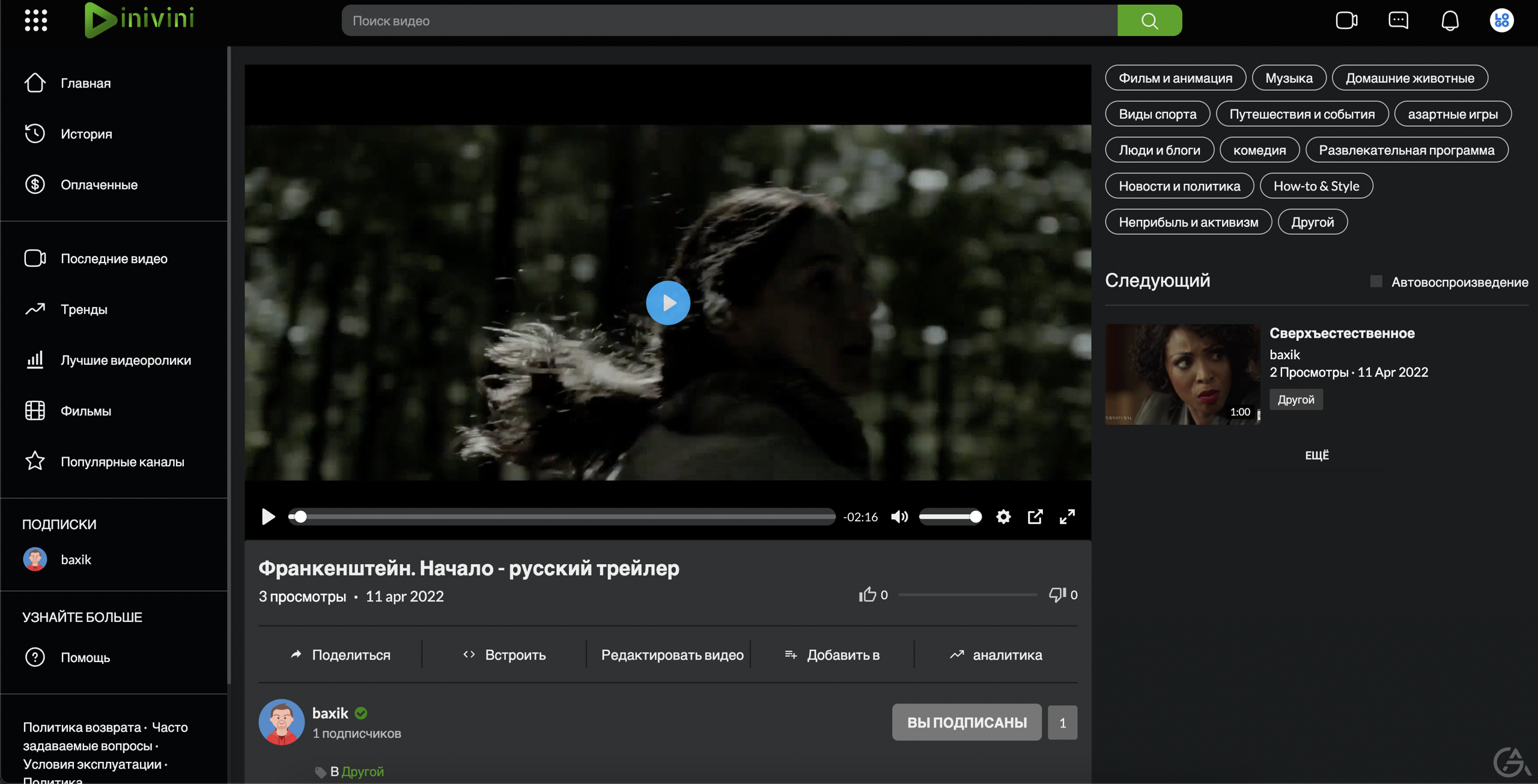The image size is (1538, 784).
Task: Click Встроить embed button
Action: click(504, 655)
